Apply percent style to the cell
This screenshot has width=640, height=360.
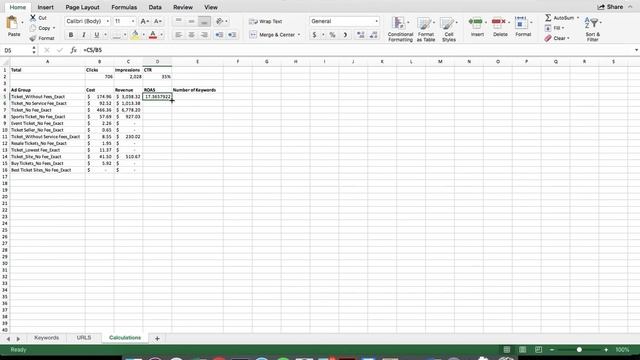click(333, 35)
